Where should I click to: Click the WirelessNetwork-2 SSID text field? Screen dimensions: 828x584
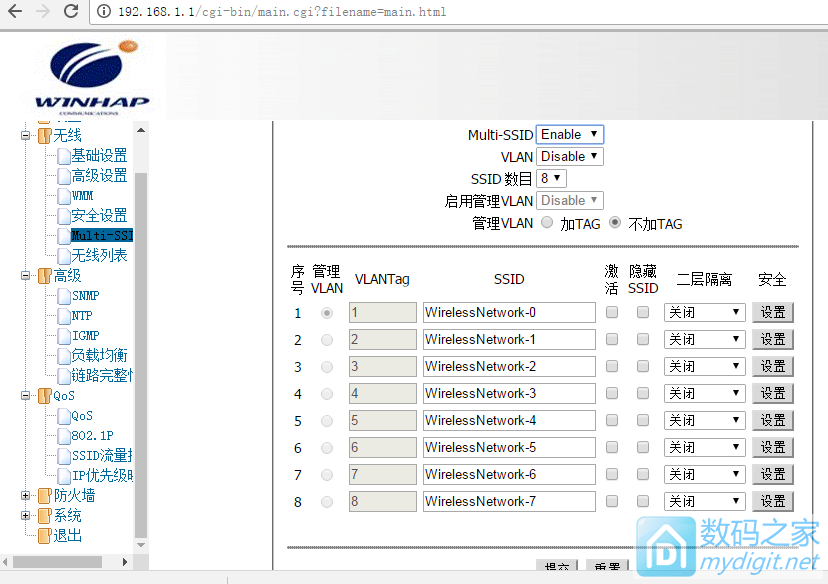point(509,366)
